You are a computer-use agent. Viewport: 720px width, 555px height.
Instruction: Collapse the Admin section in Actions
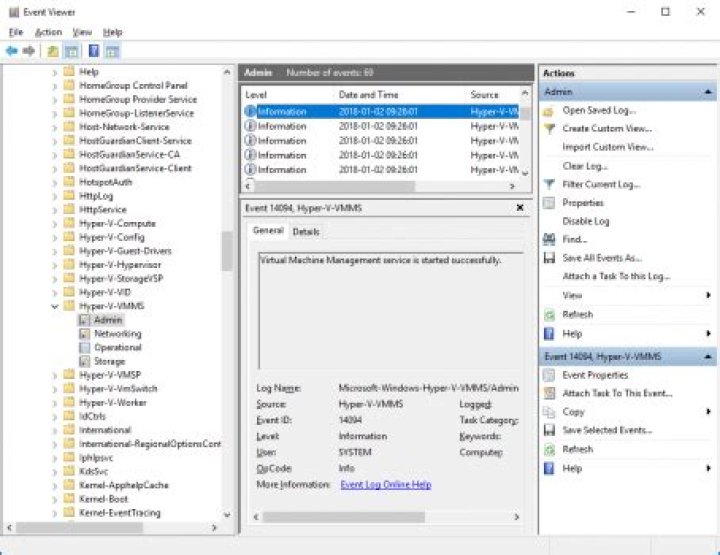tap(708, 92)
